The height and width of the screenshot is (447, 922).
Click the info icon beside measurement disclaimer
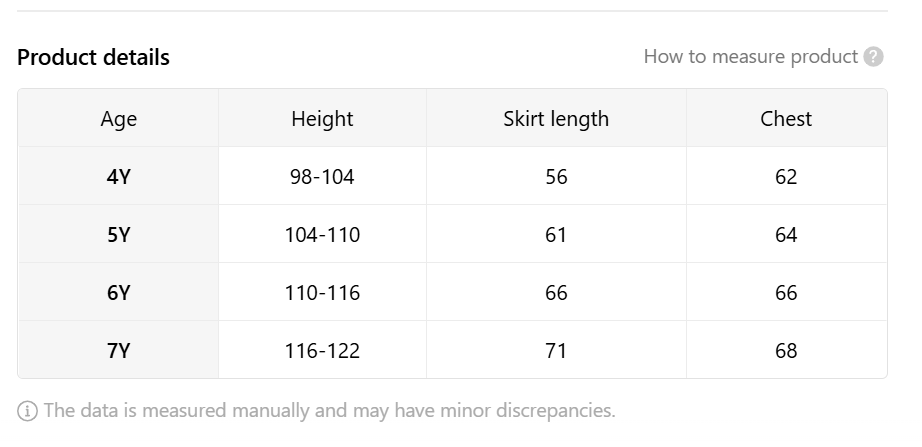click(x=27, y=411)
